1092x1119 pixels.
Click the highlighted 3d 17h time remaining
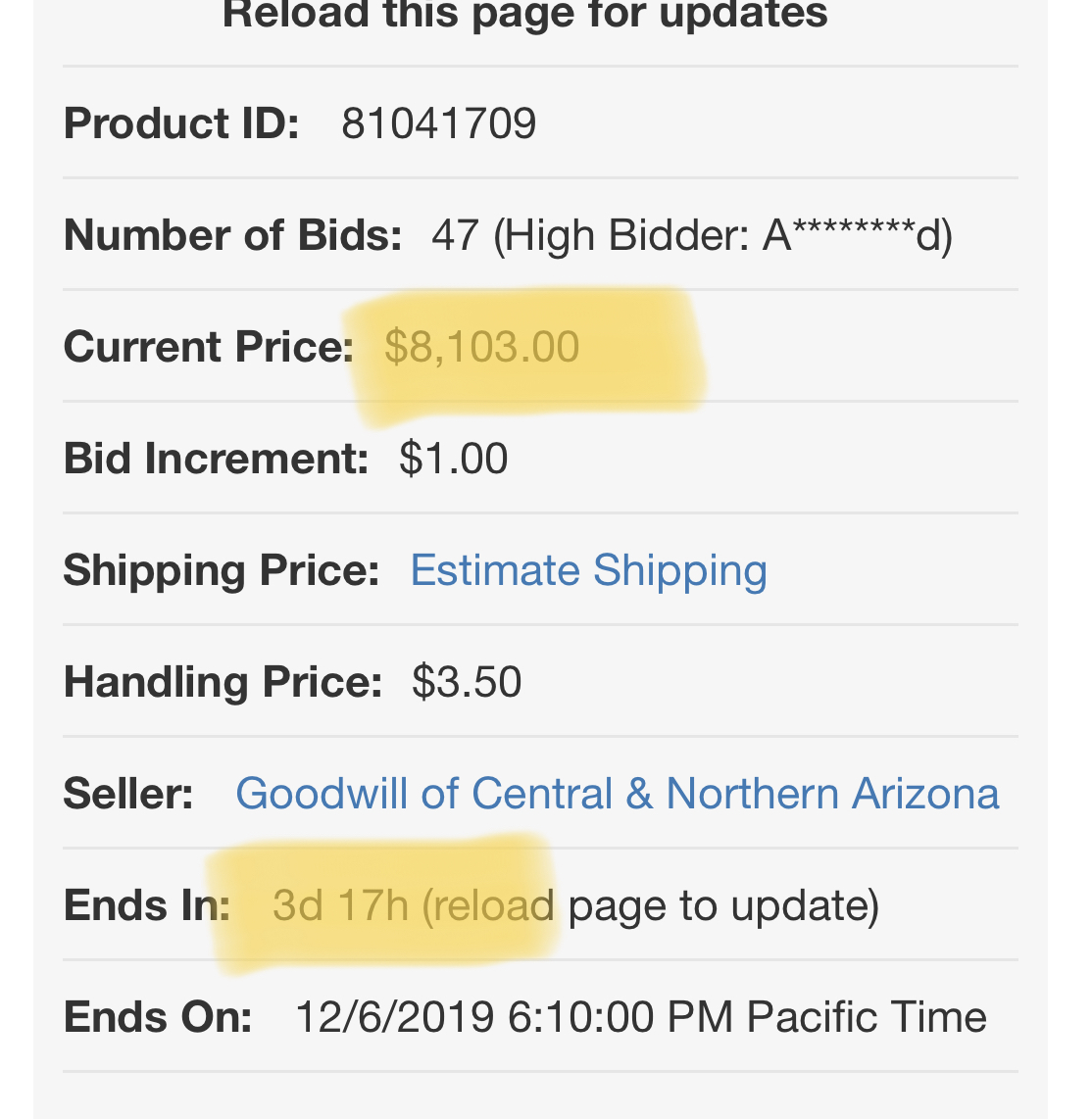point(340,905)
